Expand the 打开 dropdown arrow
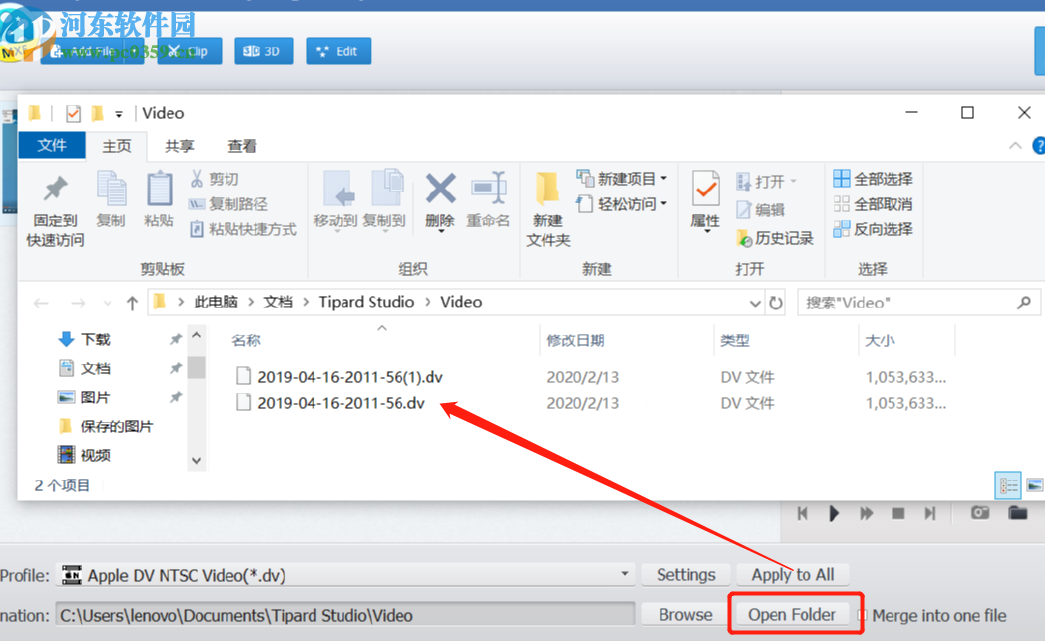This screenshot has width=1045, height=641. (x=795, y=181)
